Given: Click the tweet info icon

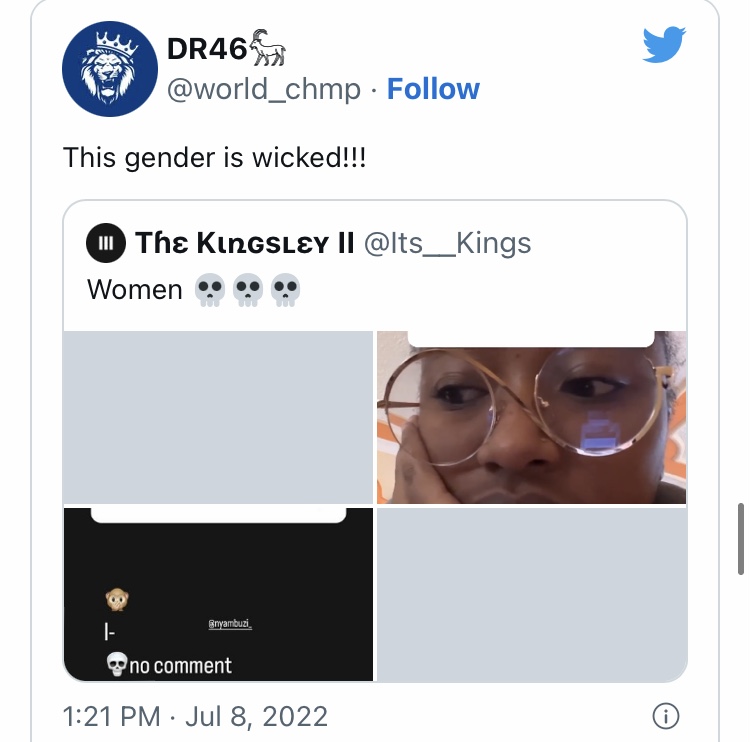Looking at the screenshot, I should [x=665, y=716].
